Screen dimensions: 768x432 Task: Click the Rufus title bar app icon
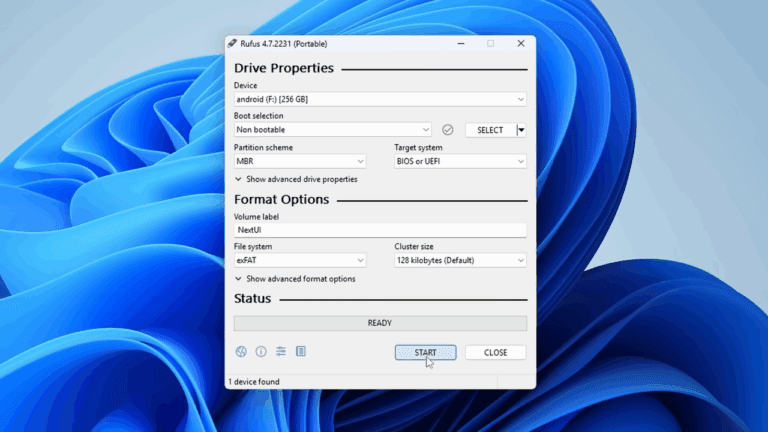coord(232,44)
